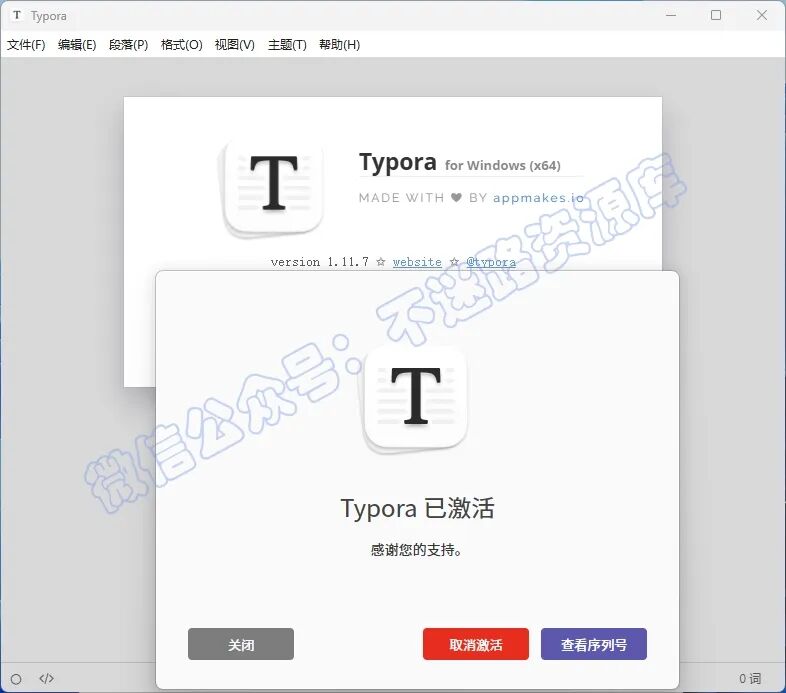Open the 文件(F) menu
The image size is (786, 693).
[x=26, y=45]
